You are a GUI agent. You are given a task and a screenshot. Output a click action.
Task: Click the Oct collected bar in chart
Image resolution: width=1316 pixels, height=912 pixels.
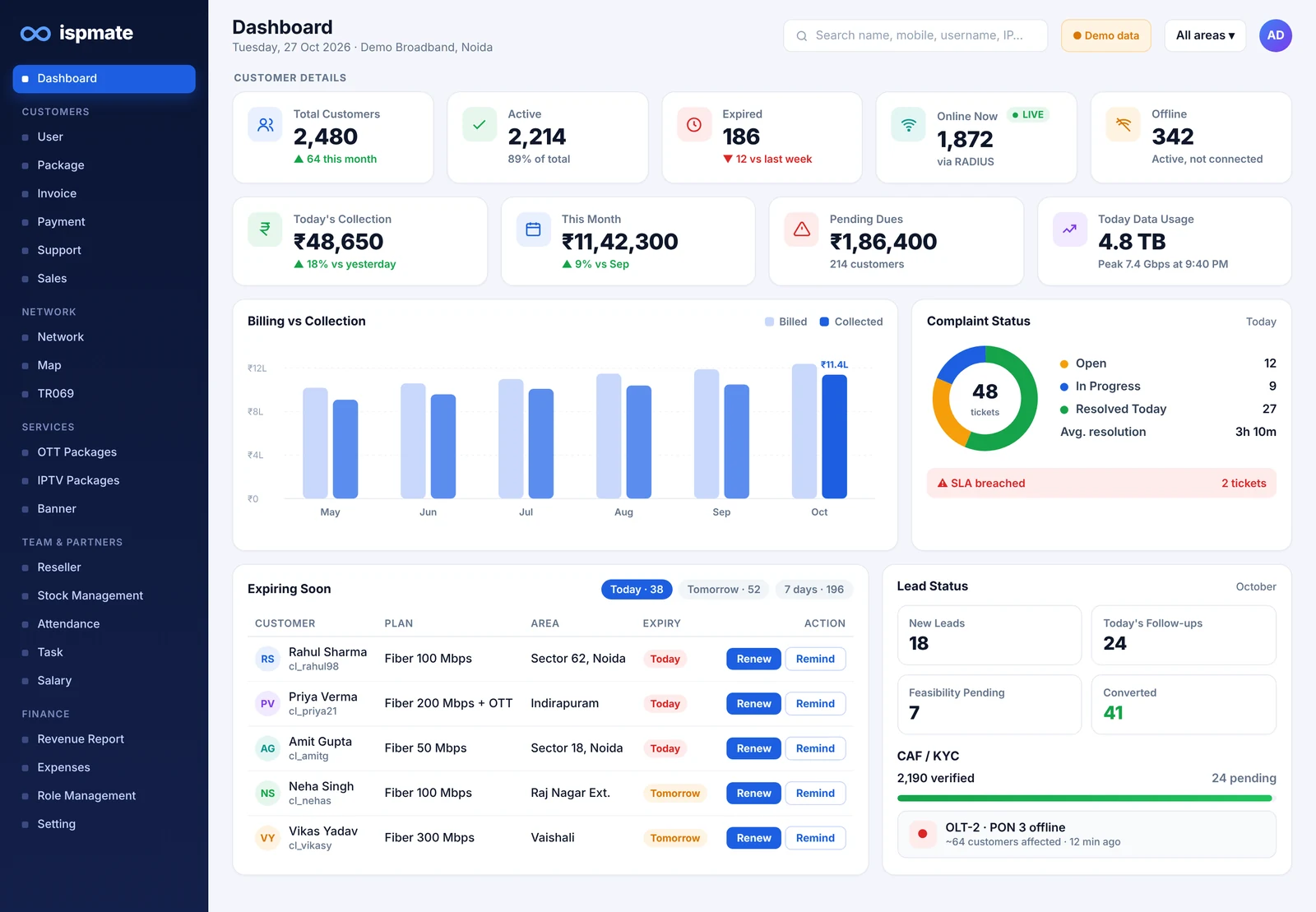[834, 437]
